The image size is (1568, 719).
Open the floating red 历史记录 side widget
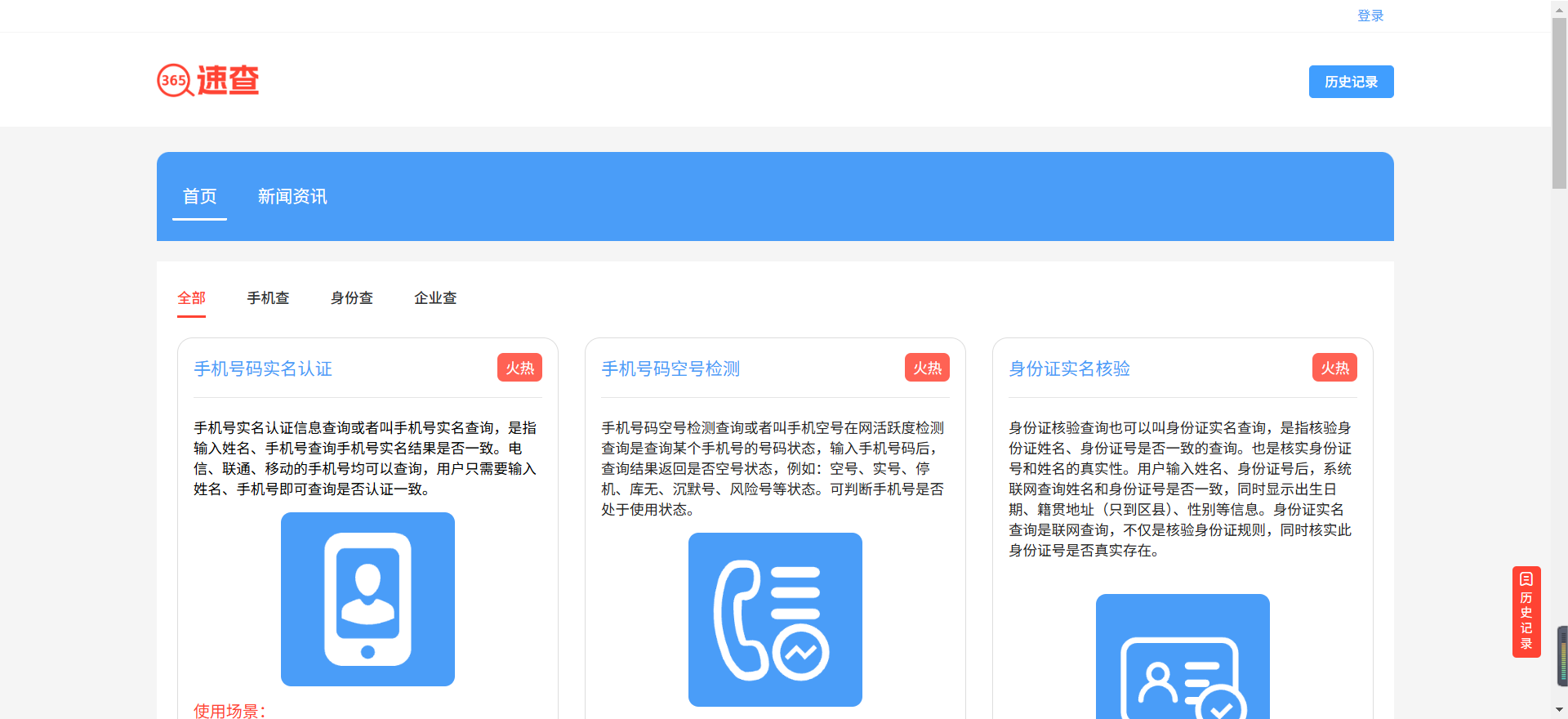1526,611
